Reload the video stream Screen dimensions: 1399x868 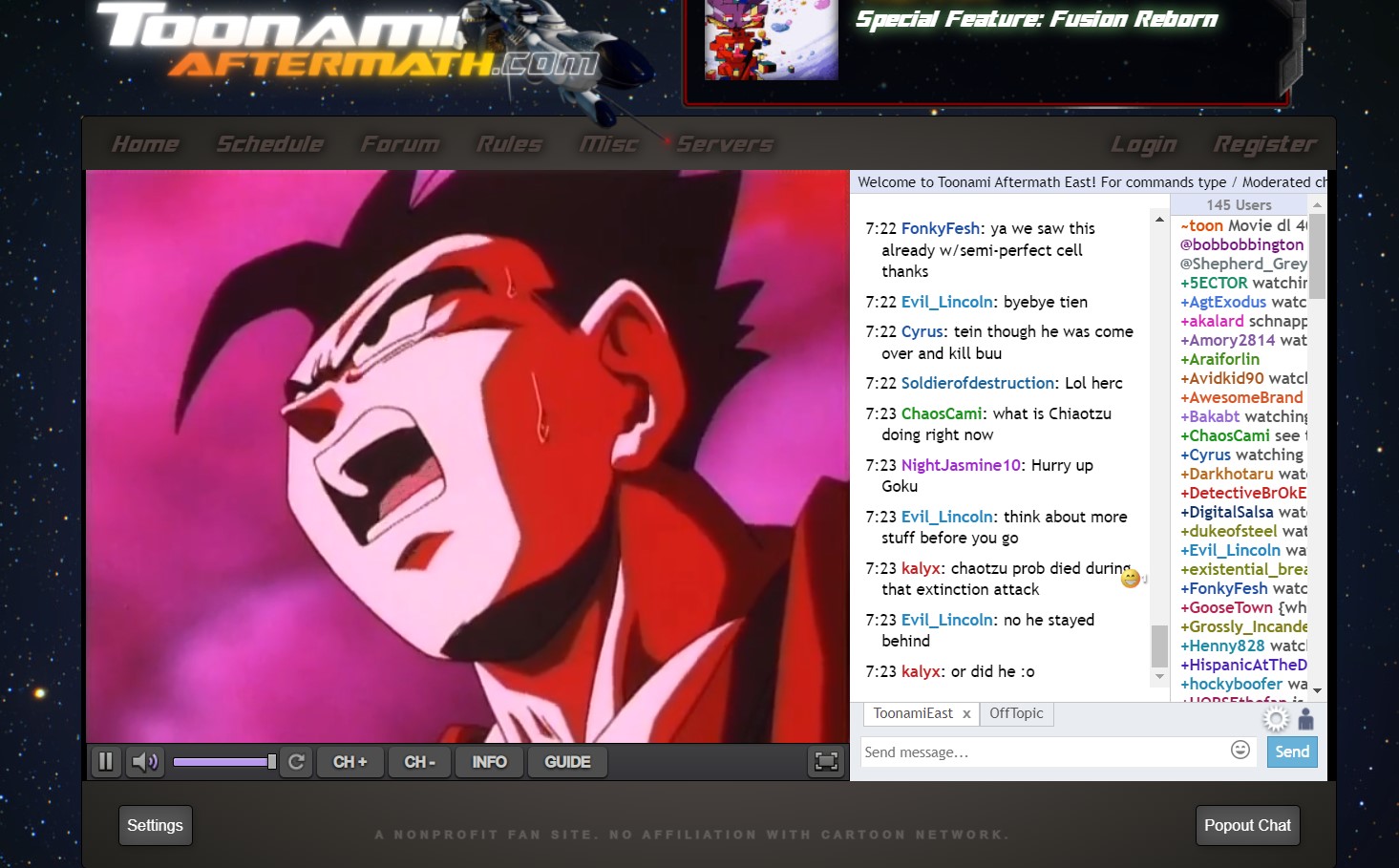click(296, 762)
